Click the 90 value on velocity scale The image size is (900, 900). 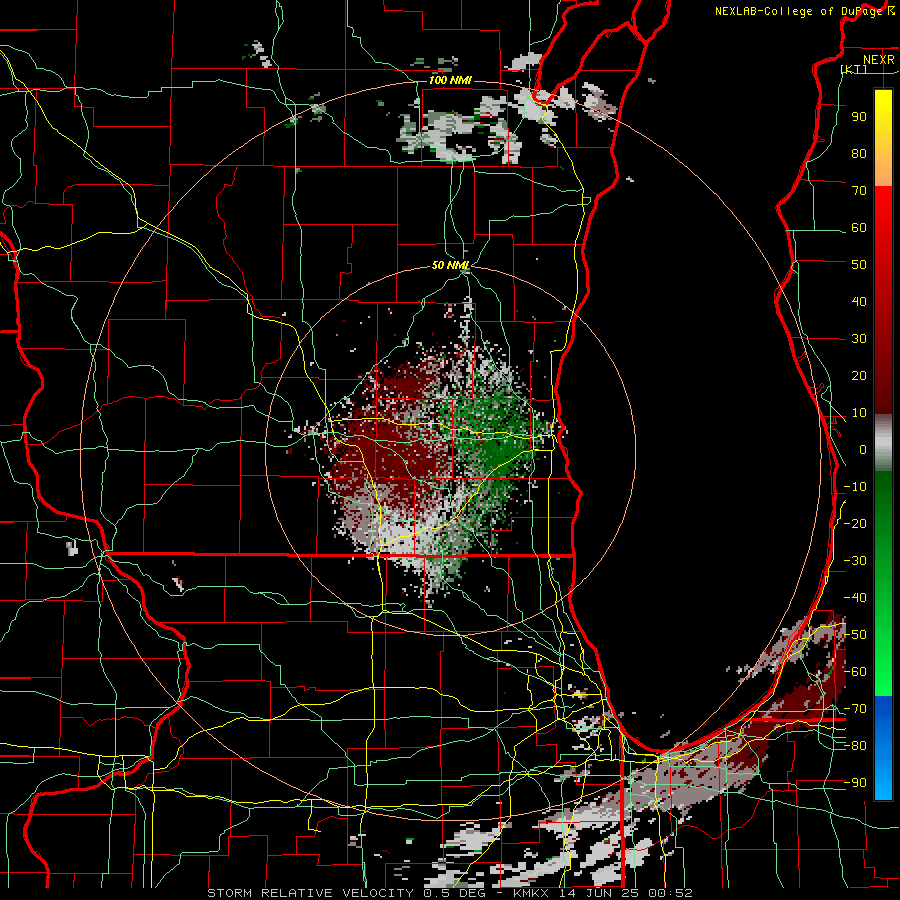point(859,117)
